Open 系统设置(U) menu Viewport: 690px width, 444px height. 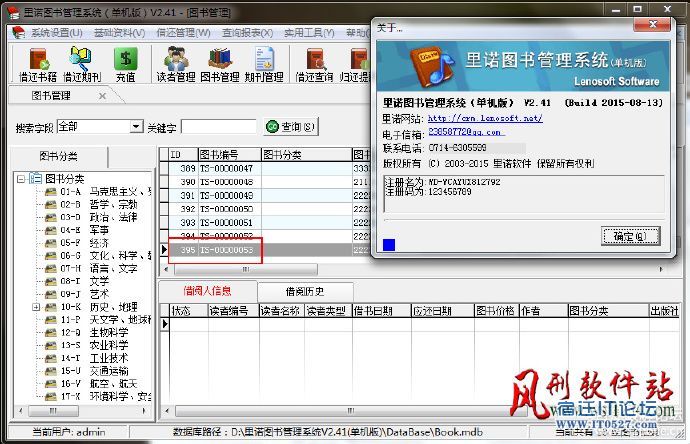click(x=56, y=33)
